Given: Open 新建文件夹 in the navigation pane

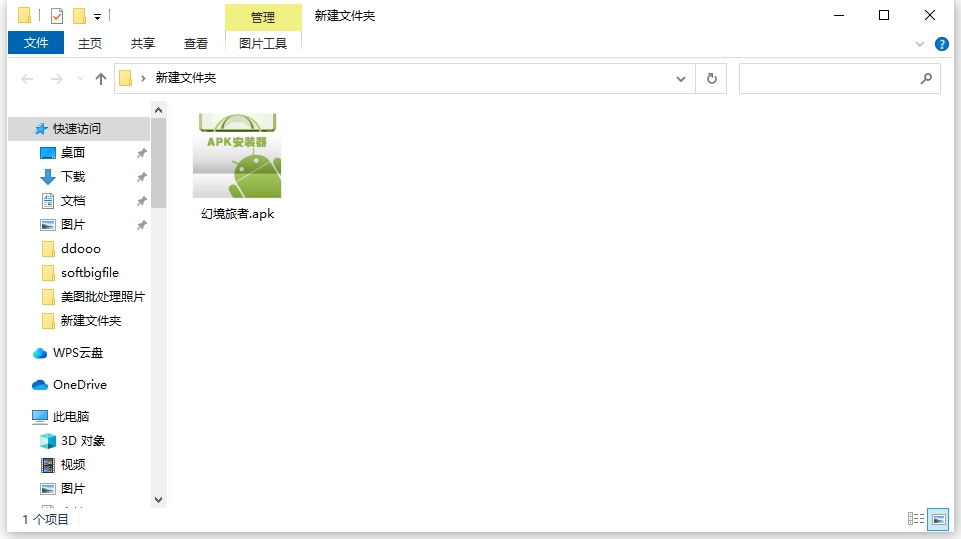Looking at the screenshot, I should pyautogui.click(x=91, y=321).
